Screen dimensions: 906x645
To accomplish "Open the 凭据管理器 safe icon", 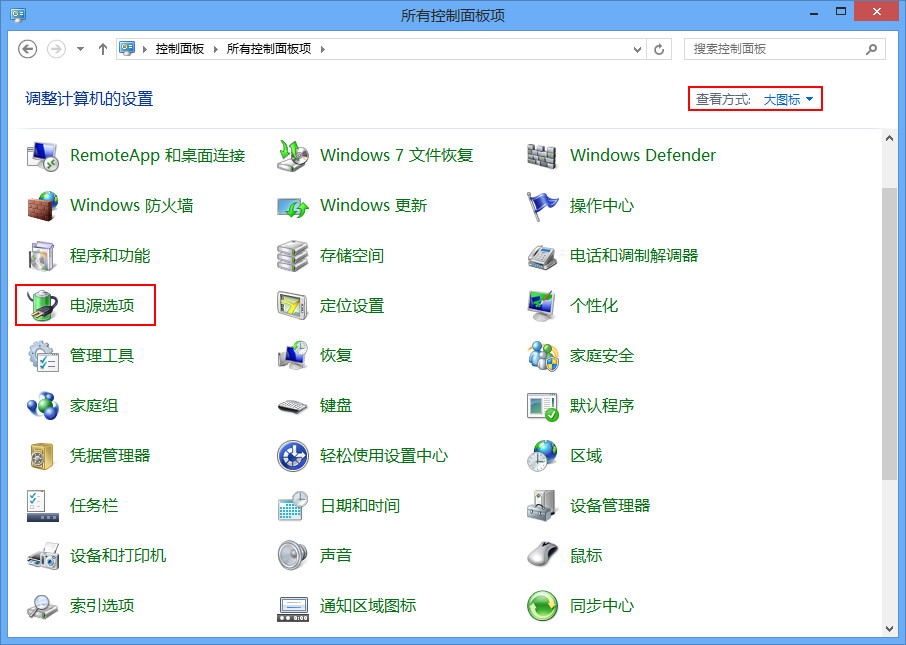I will 43,456.
